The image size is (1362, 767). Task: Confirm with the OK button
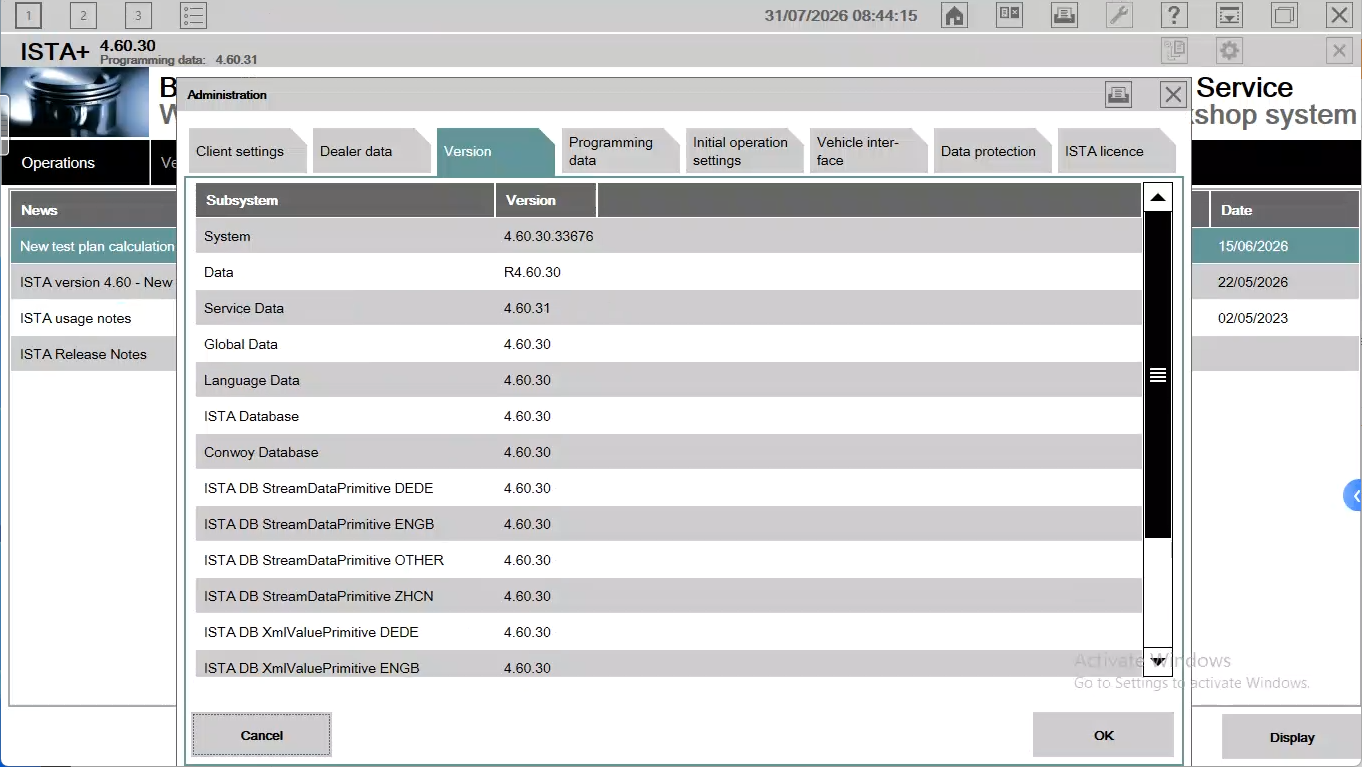pos(1103,735)
